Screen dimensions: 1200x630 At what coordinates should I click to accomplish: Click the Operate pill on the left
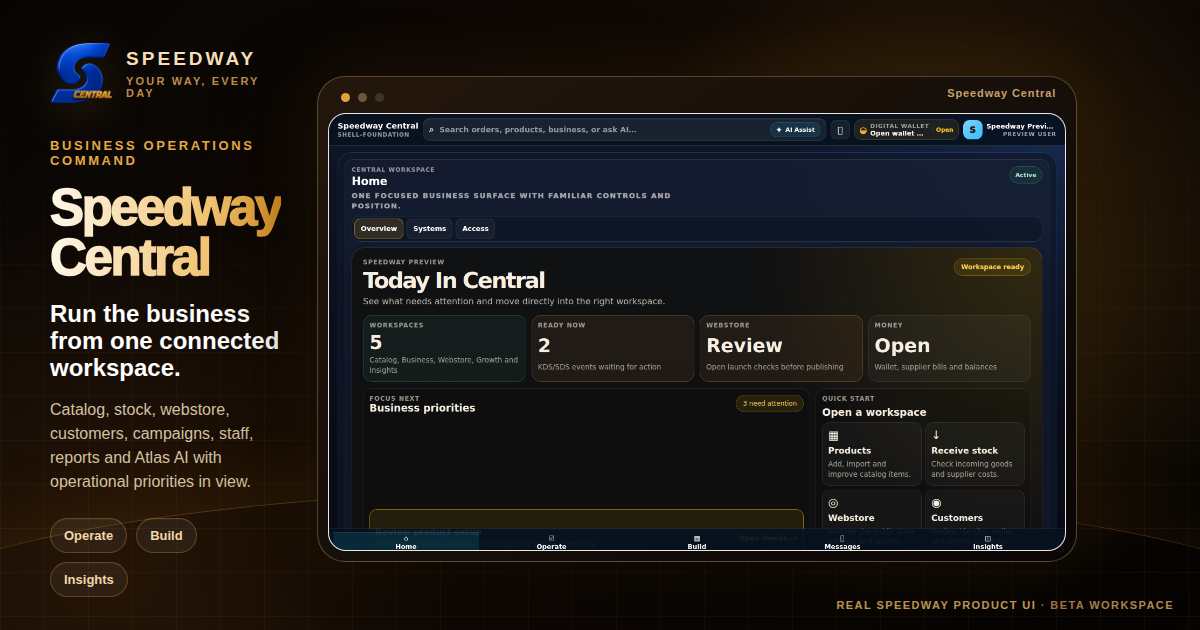[88, 535]
